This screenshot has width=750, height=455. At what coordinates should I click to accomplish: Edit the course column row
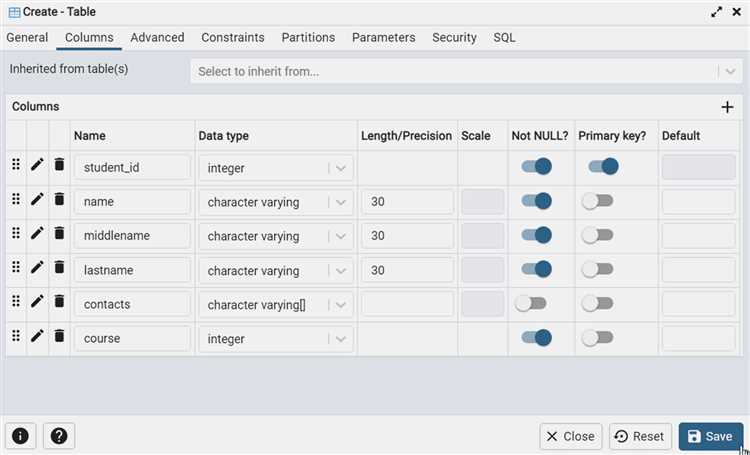point(37,335)
